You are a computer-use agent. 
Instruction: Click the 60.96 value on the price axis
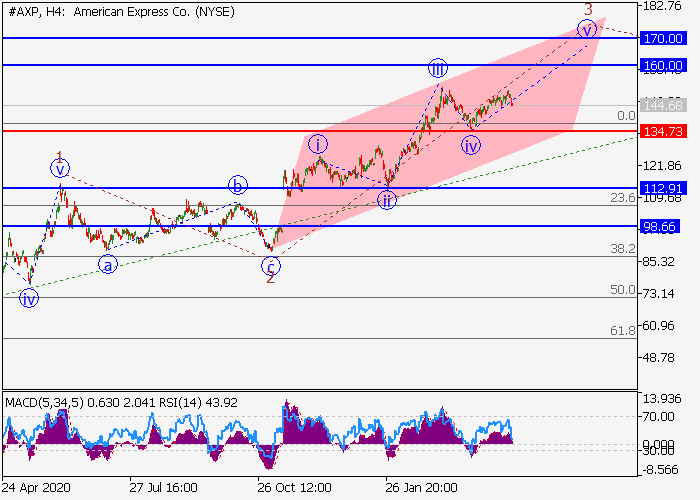[x=659, y=326]
